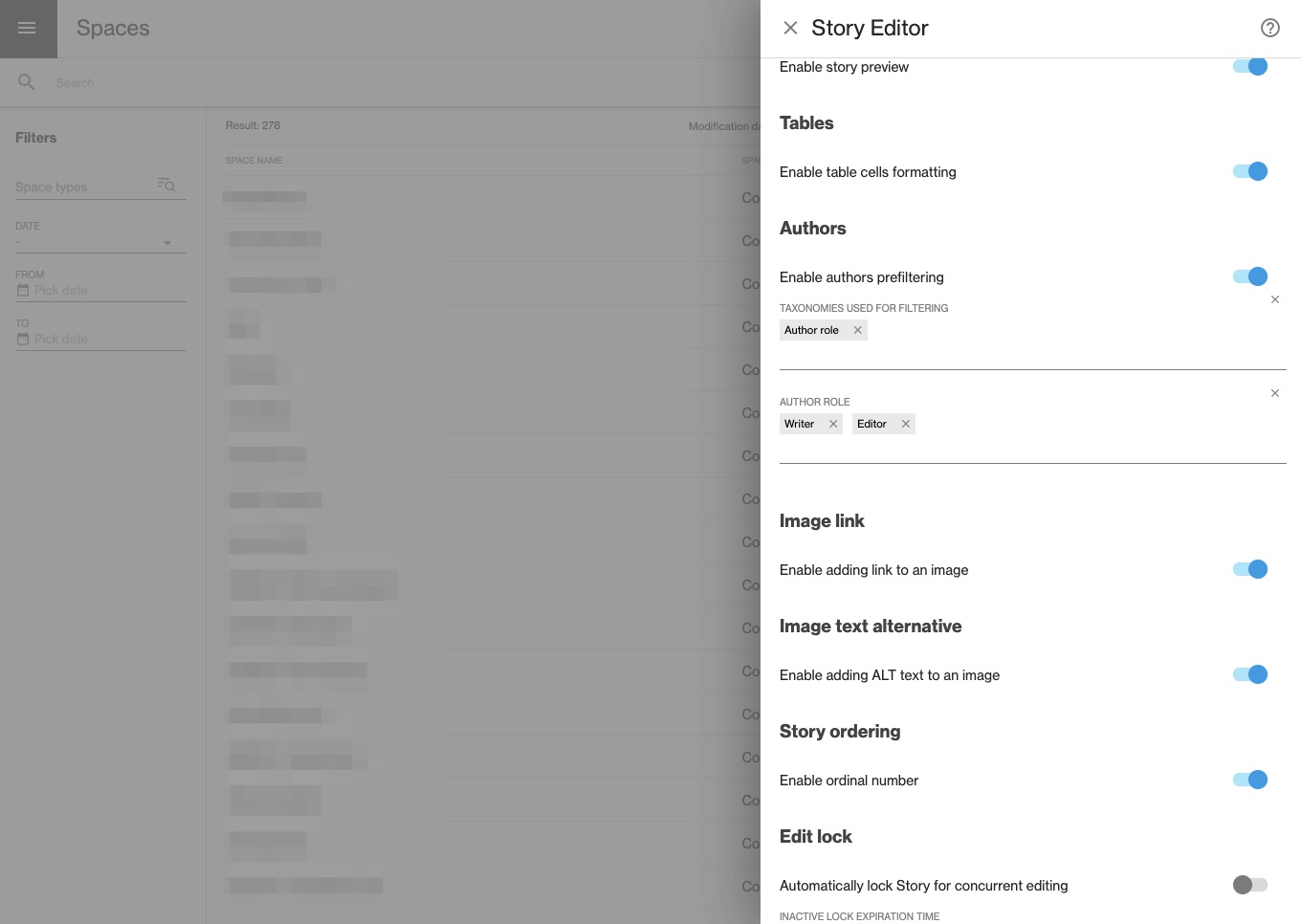Clear all Author role values
Viewport: 1301px width, 924px height.
click(1275, 393)
